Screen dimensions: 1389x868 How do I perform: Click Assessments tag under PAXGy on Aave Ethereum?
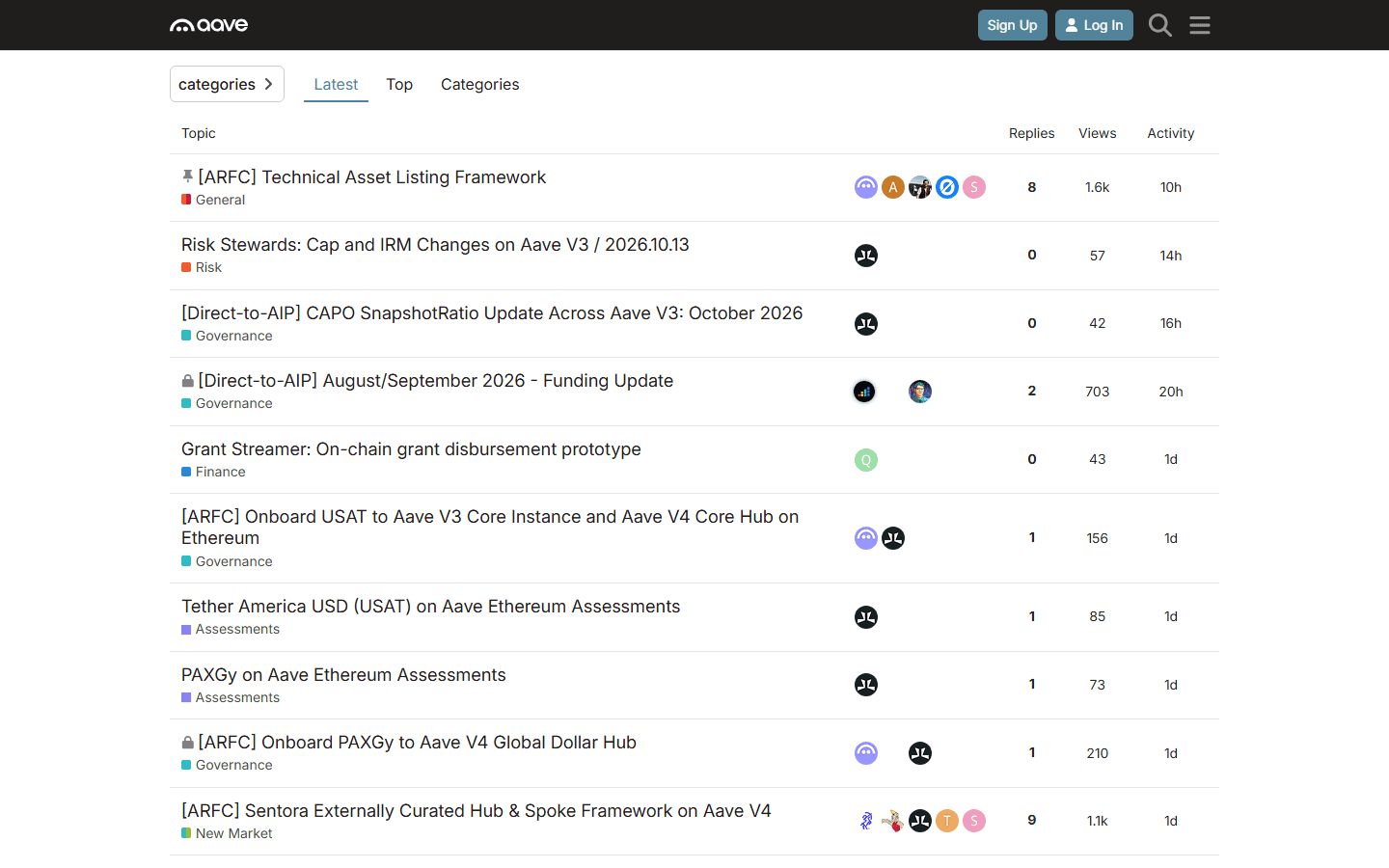click(x=231, y=697)
